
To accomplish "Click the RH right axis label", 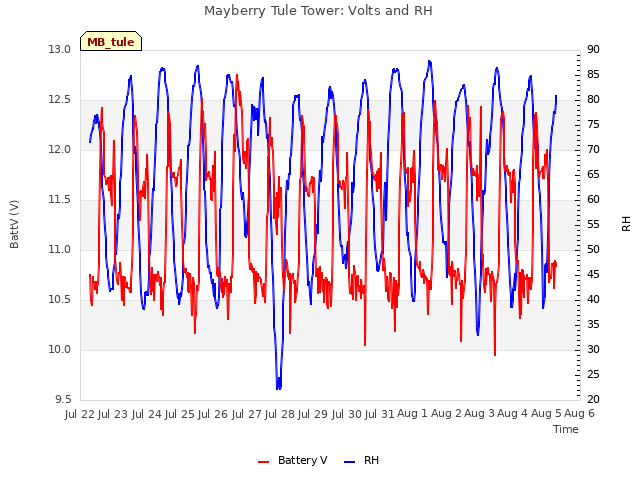I will (626, 224).
